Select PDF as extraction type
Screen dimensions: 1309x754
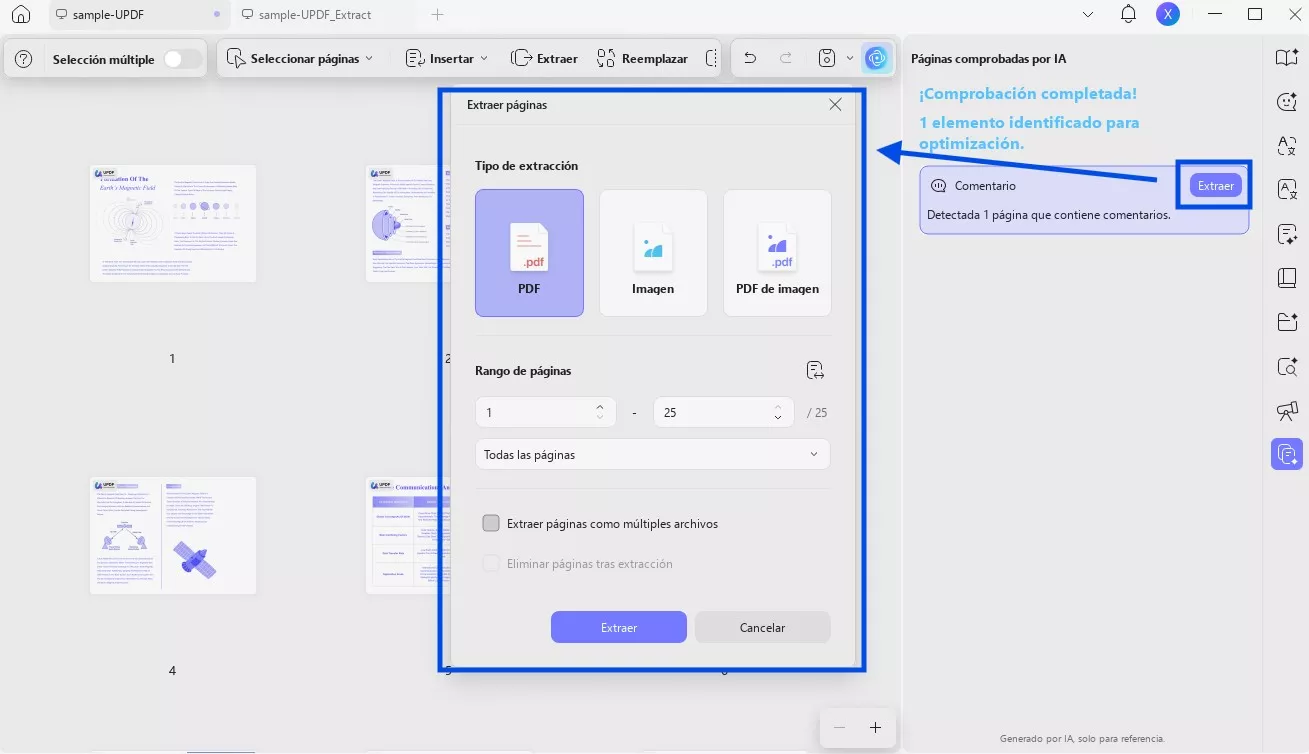529,253
